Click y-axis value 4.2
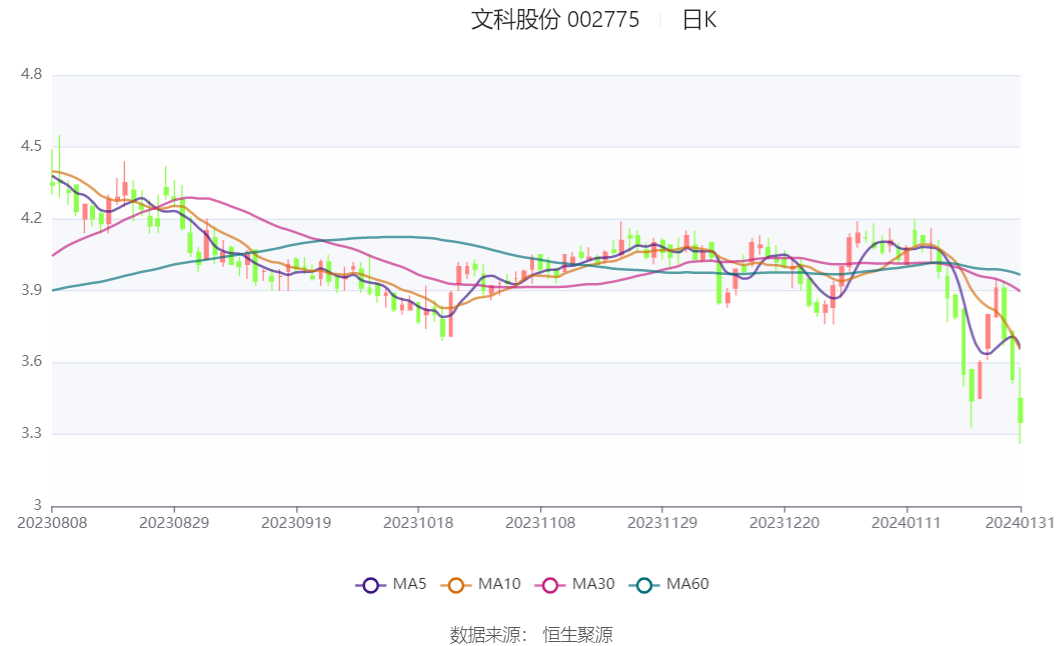1062x646 pixels. 31,218
